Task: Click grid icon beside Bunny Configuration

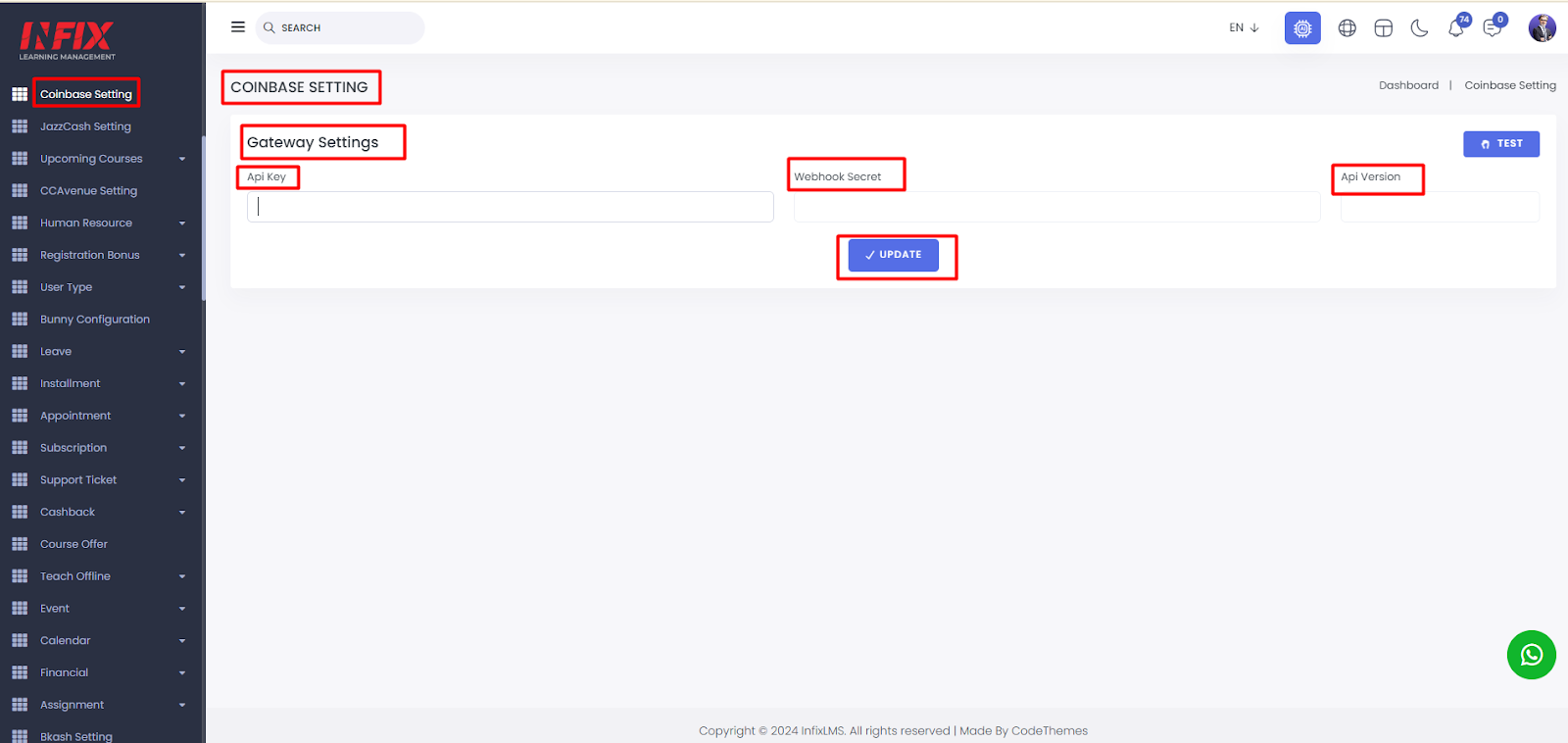Action: click(x=20, y=320)
